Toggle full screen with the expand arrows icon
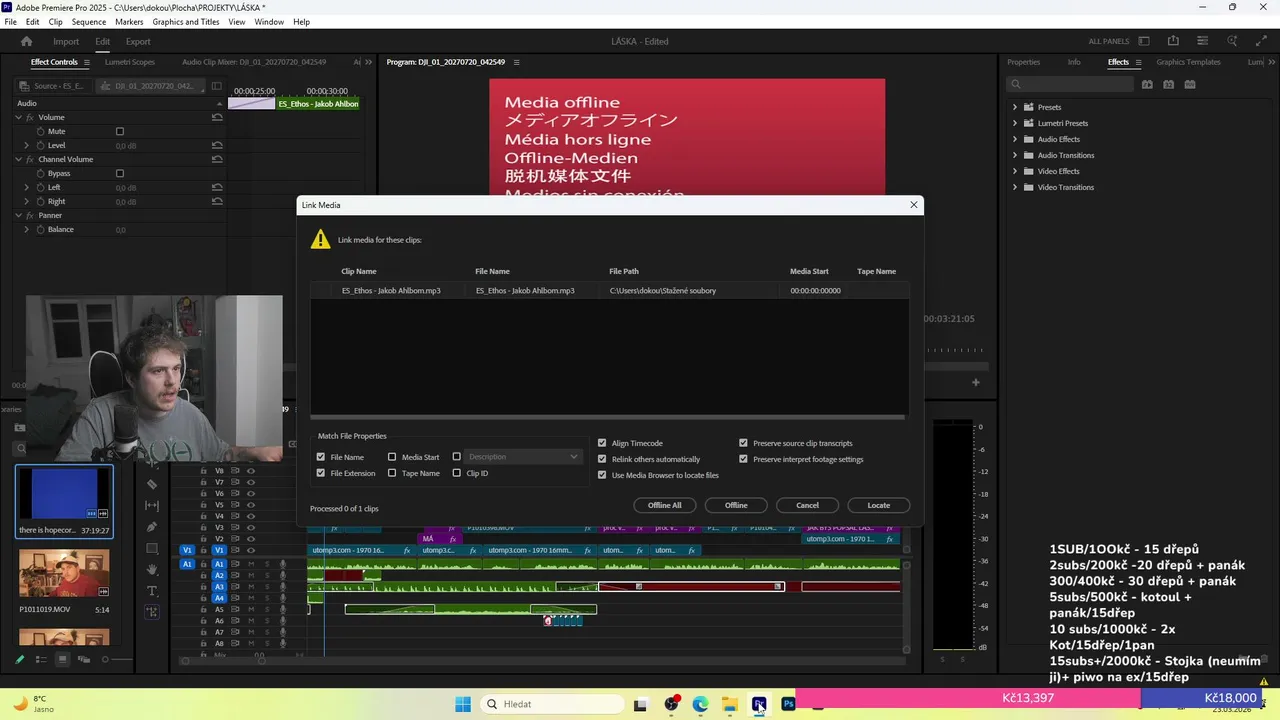1280x720 pixels. tap(1262, 41)
